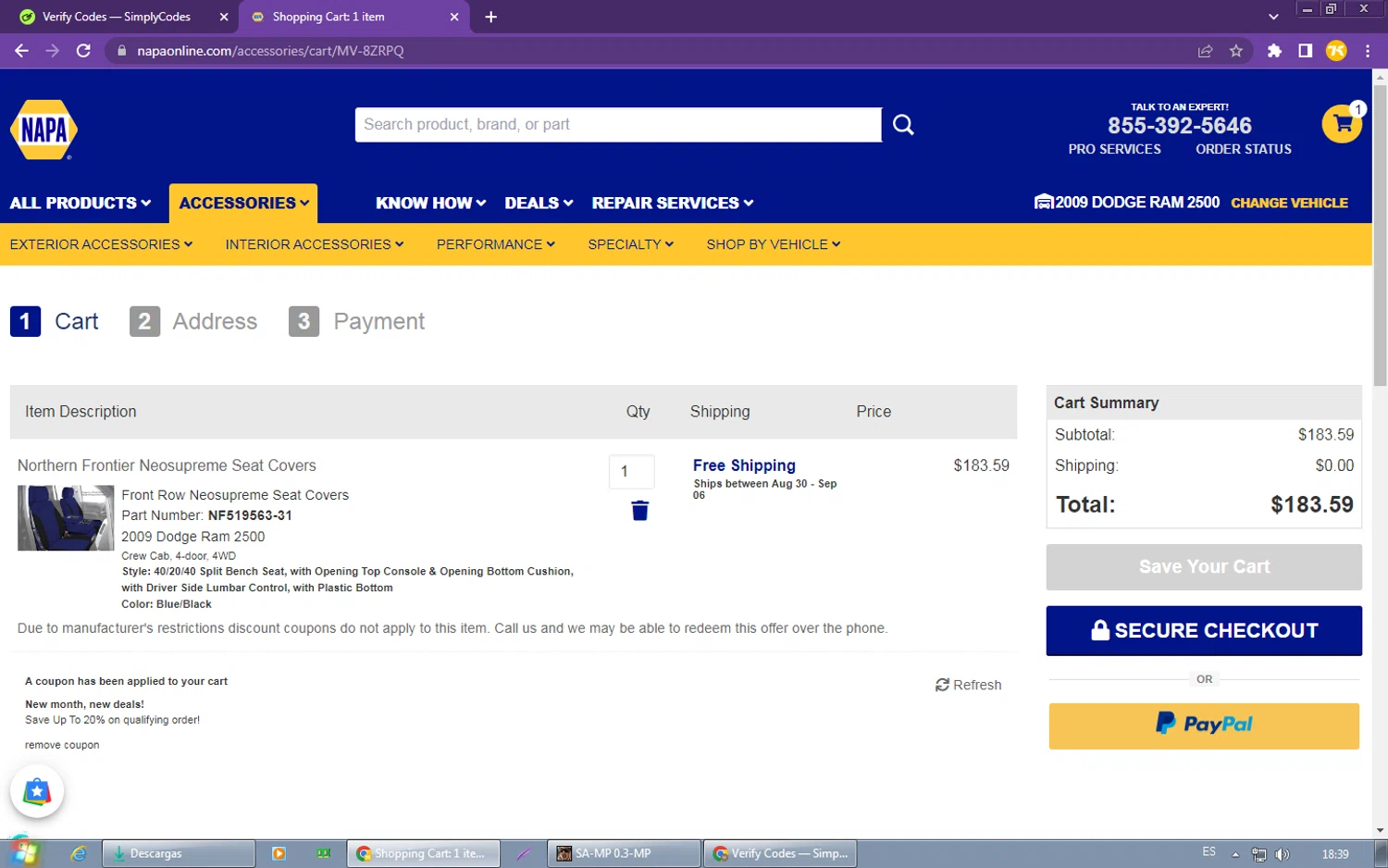This screenshot has height=868, width=1388.
Task: Open a new browser tab
Action: pyautogui.click(x=491, y=17)
